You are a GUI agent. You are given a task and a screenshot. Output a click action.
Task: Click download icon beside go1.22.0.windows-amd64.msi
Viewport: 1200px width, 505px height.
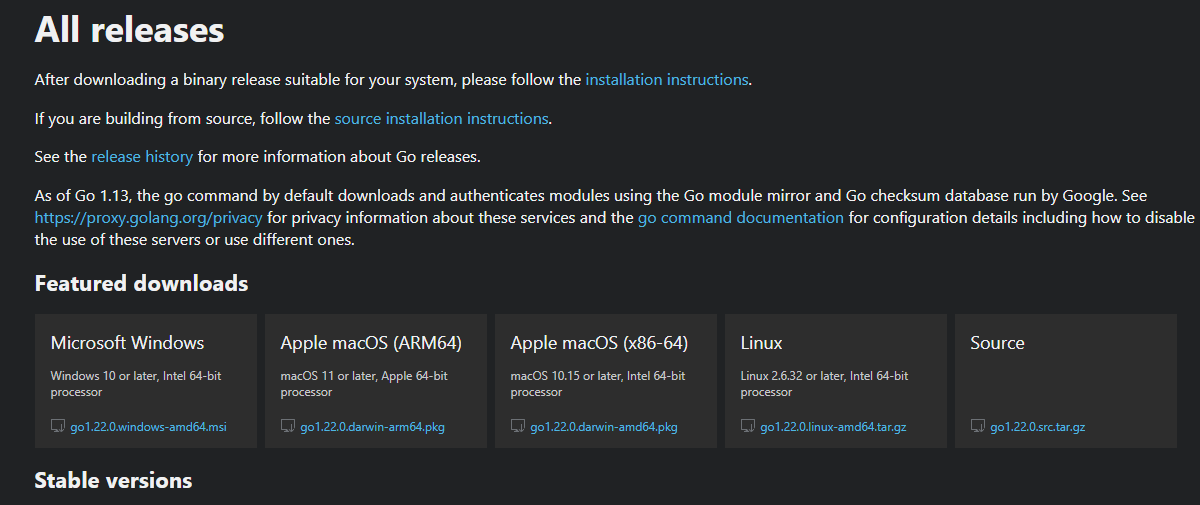click(58, 426)
